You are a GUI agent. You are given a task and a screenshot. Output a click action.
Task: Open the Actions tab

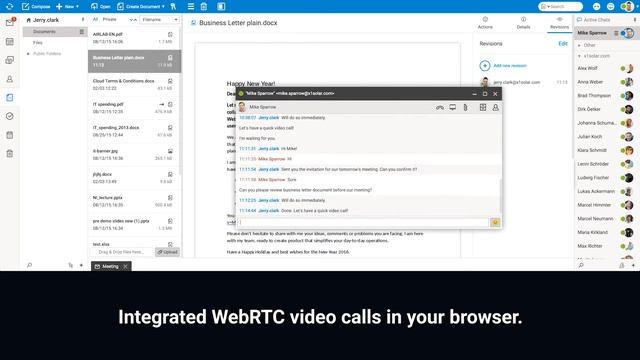point(485,23)
